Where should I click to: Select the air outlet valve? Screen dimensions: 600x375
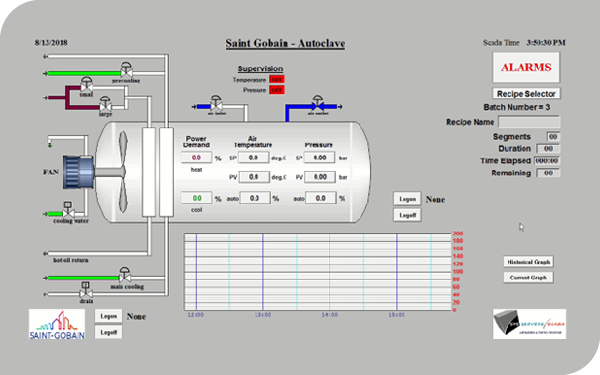(x=318, y=103)
